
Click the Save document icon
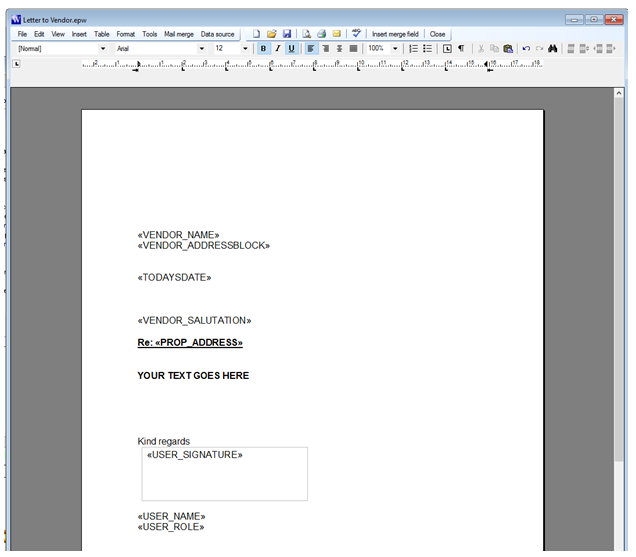tap(287, 34)
